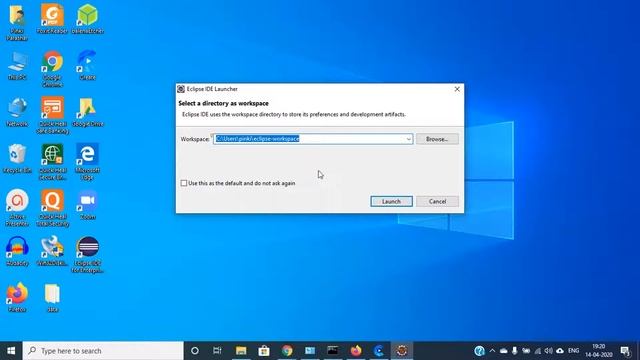Screen dimensions: 640x360
Task: Expand the Workspace path dropdown arrow
Action: coord(408,139)
